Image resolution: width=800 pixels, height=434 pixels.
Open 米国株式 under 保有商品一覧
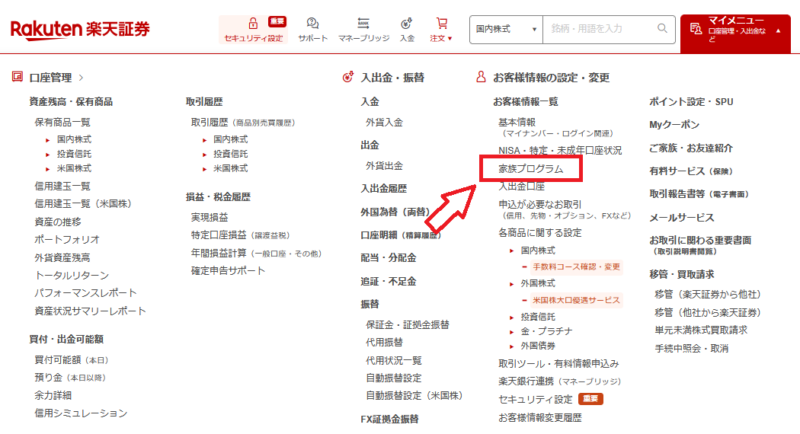pyautogui.click(x=74, y=168)
